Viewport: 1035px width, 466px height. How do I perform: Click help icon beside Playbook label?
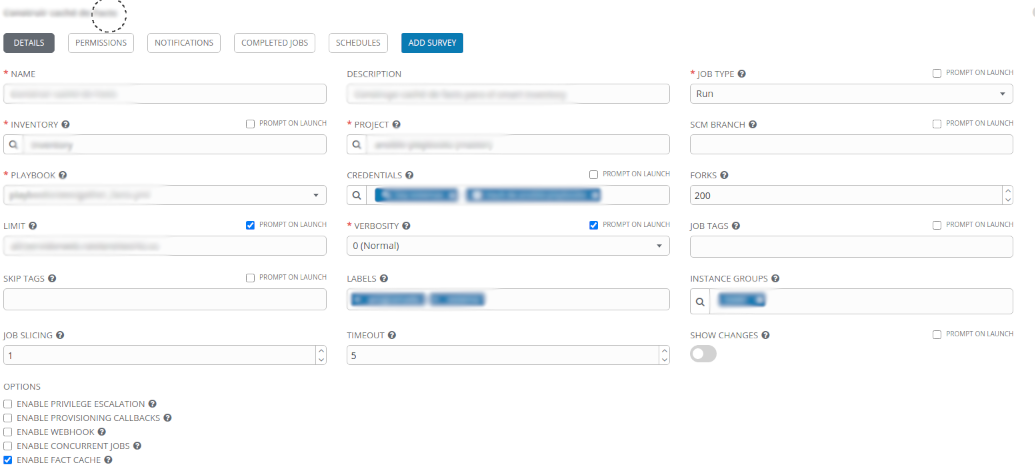tap(63, 175)
